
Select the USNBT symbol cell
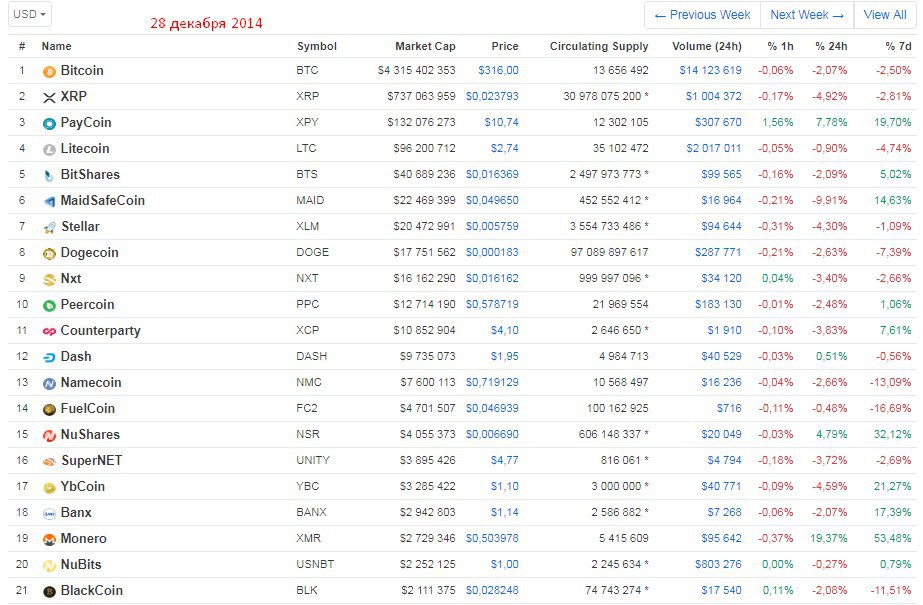[x=315, y=564]
